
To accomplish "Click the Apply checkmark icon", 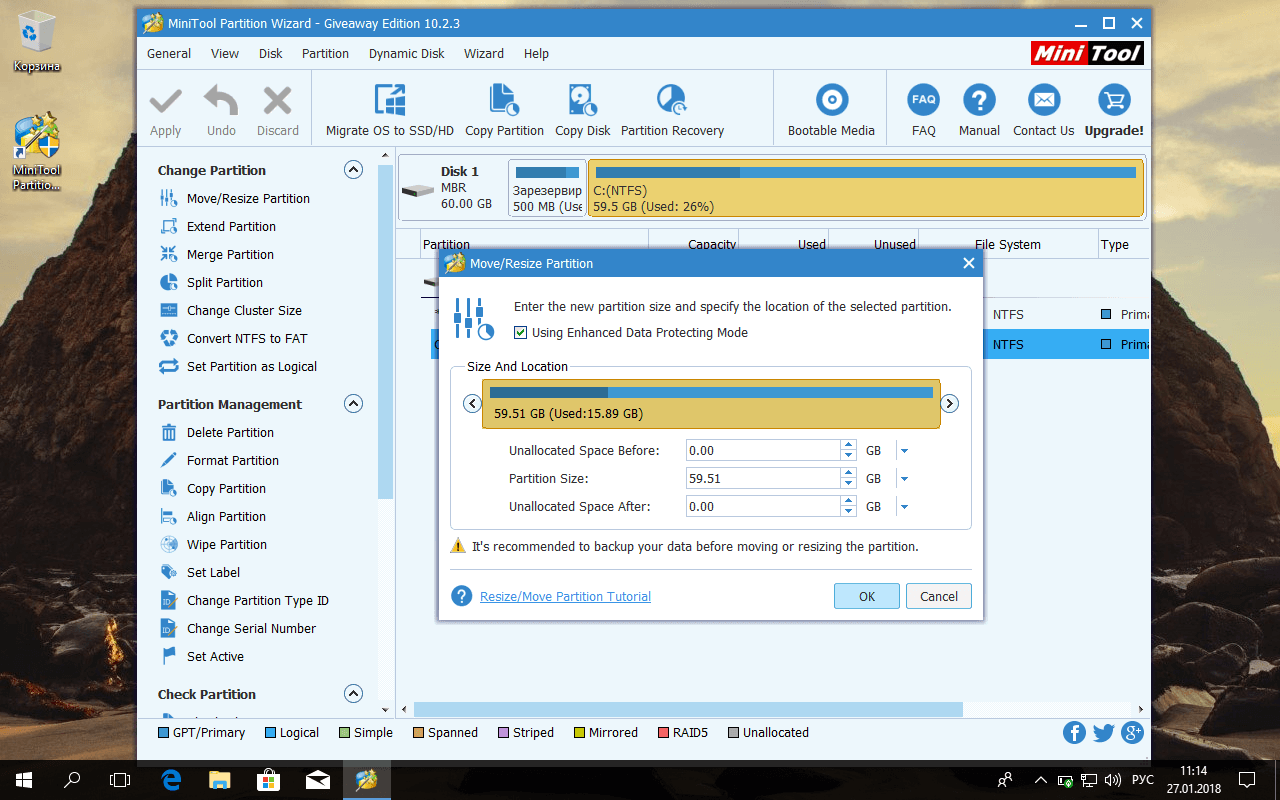I will pyautogui.click(x=166, y=101).
